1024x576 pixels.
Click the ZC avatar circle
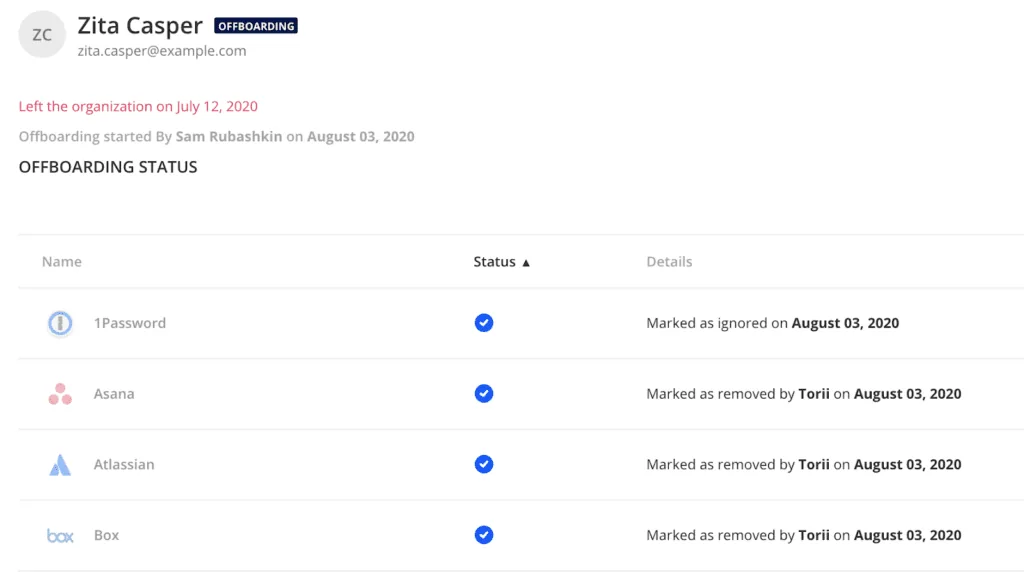(x=42, y=34)
